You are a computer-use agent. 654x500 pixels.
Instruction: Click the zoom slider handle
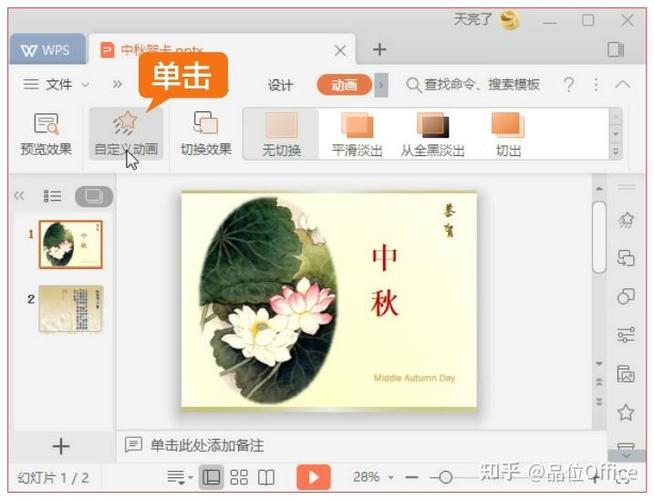[x=445, y=477]
